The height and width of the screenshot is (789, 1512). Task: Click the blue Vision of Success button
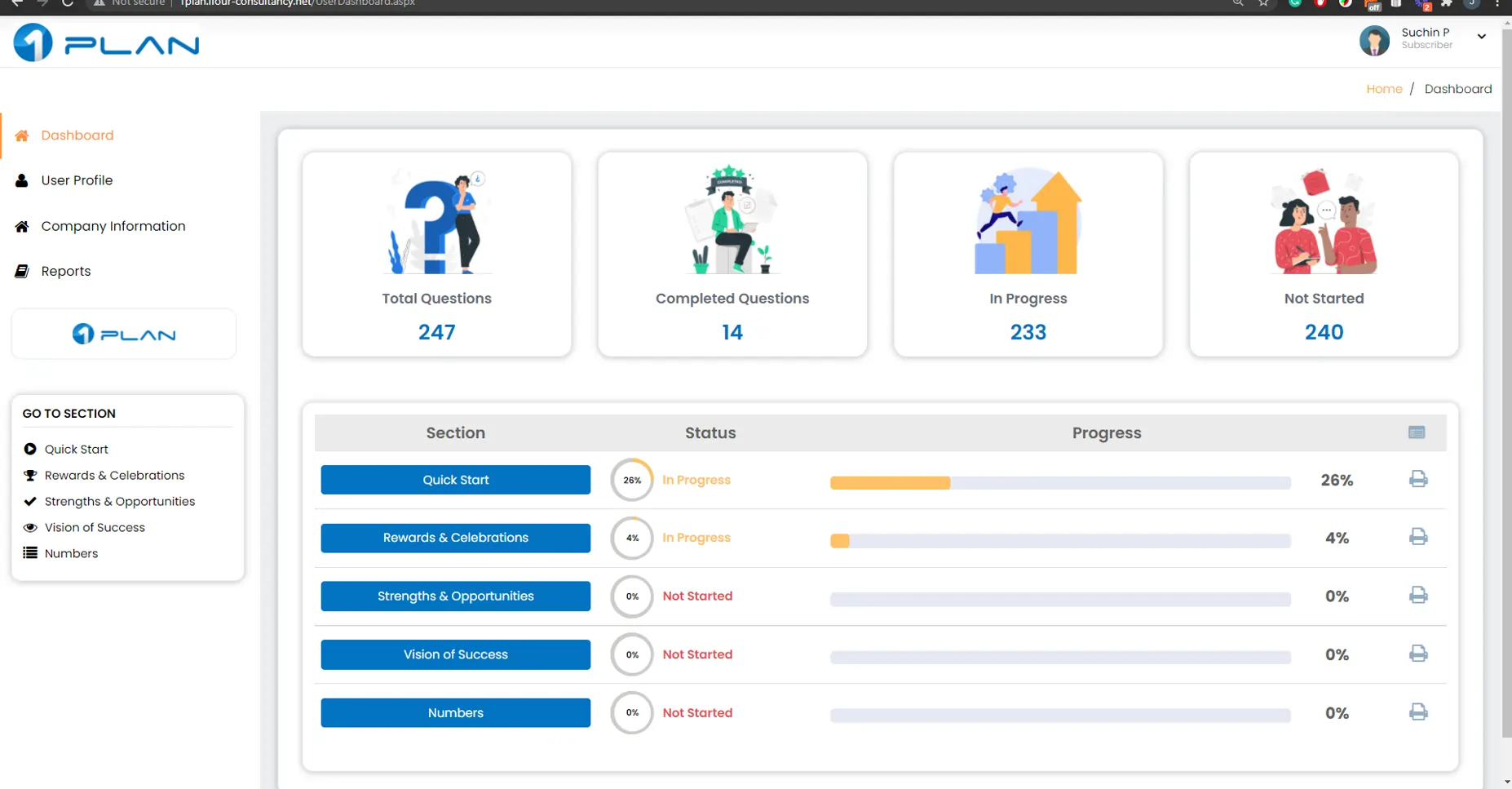455,654
